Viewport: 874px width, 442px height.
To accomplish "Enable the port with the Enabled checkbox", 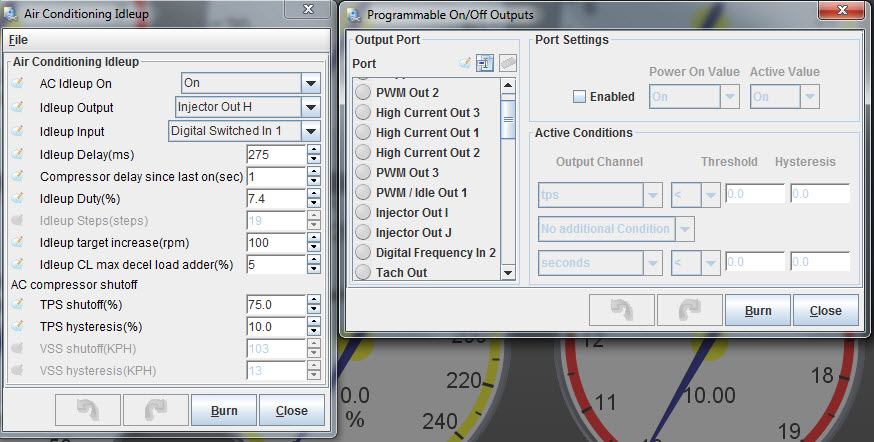I will click(579, 97).
